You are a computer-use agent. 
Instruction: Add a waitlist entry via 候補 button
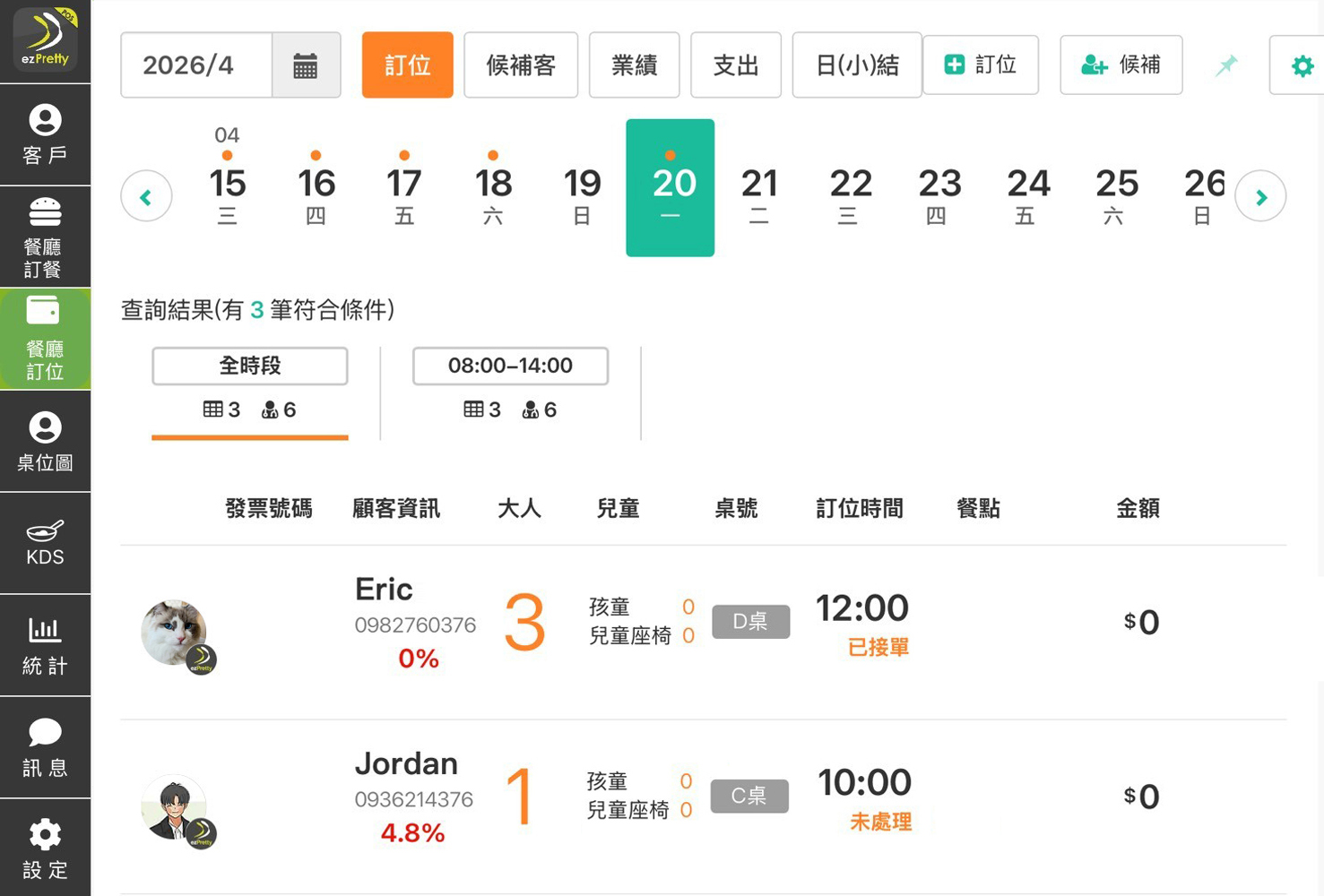1121,65
